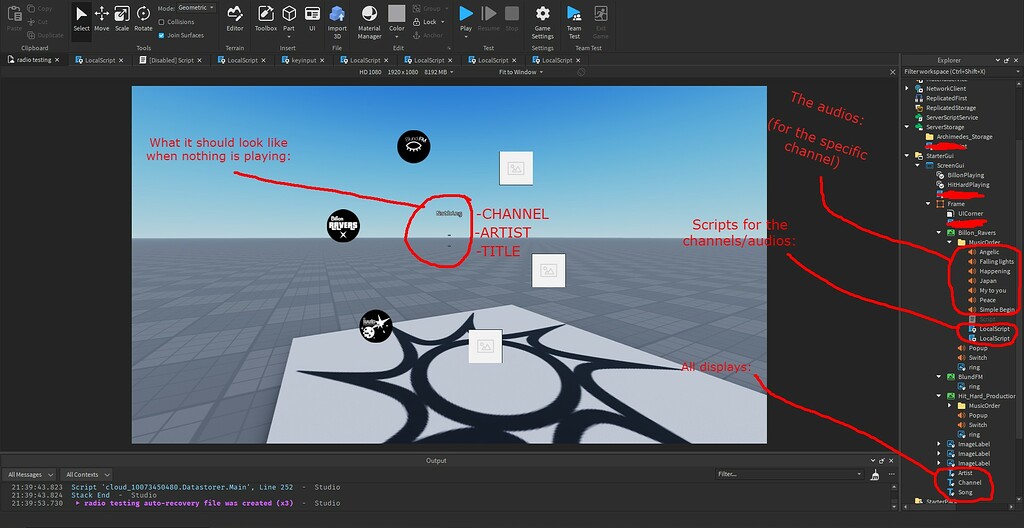Click the Explorer filter workspace field
Viewport: 1024px width, 528px height.
(x=960, y=71)
